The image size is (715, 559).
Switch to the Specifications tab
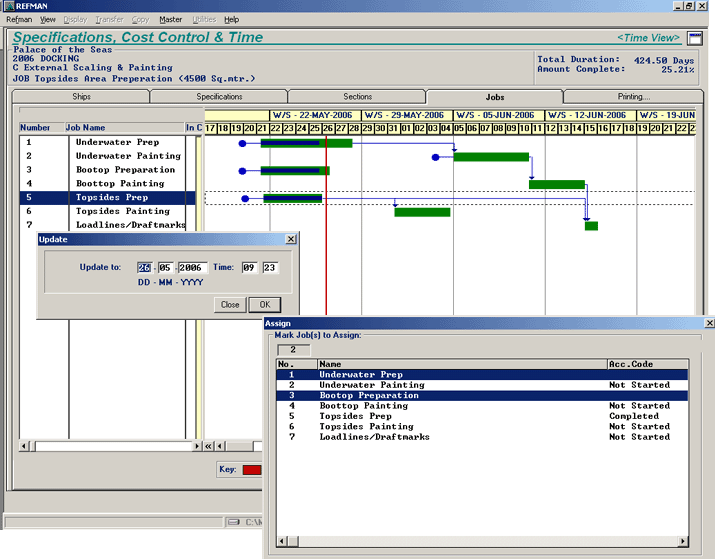(x=219, y=97)
